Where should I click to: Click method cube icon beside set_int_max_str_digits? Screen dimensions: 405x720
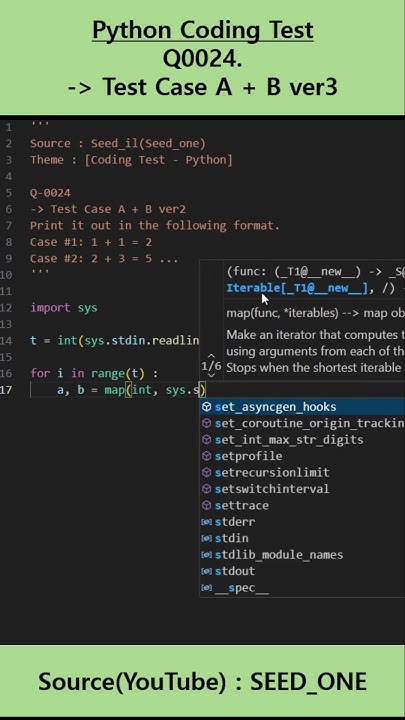(x=207, y=439)
